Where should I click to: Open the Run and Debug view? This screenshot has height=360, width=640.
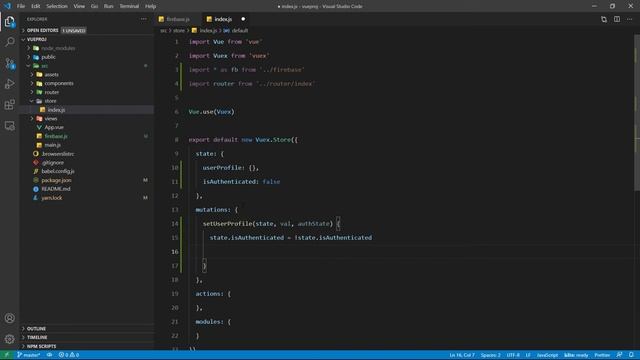[x=9, y=84]
